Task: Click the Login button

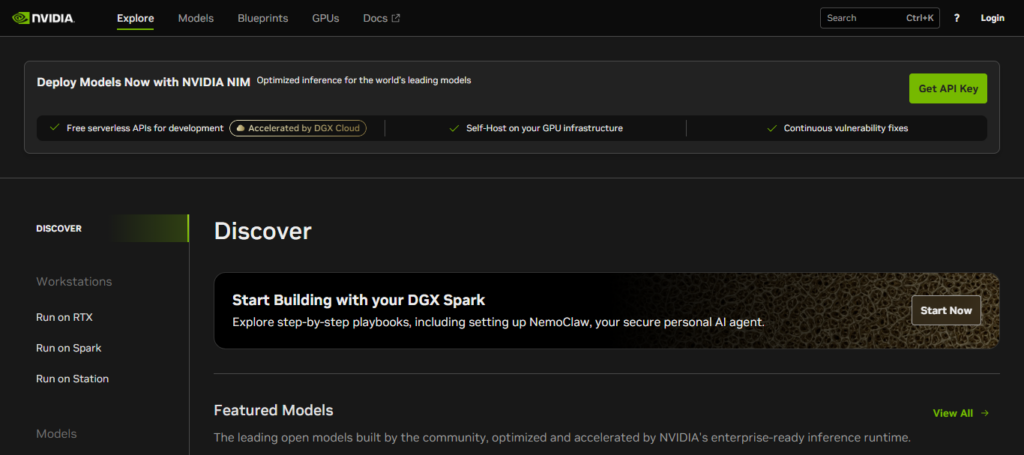Action: (x=992, y=18)
